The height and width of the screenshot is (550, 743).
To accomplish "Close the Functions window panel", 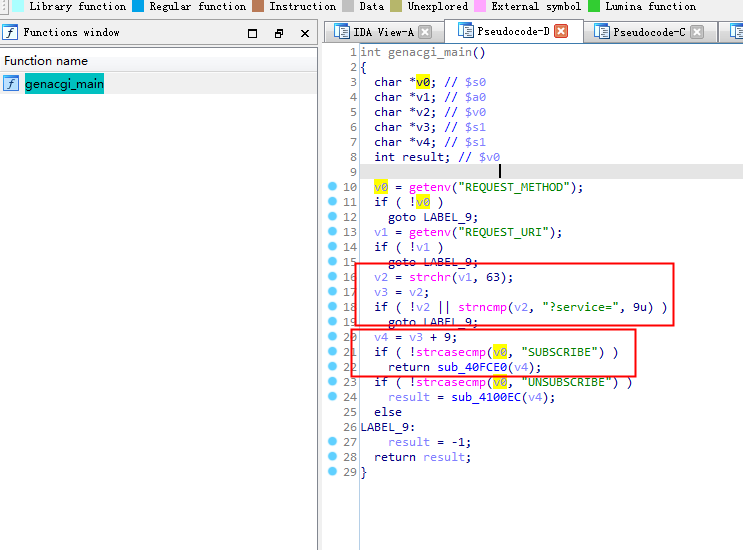I will click(304, 33).
